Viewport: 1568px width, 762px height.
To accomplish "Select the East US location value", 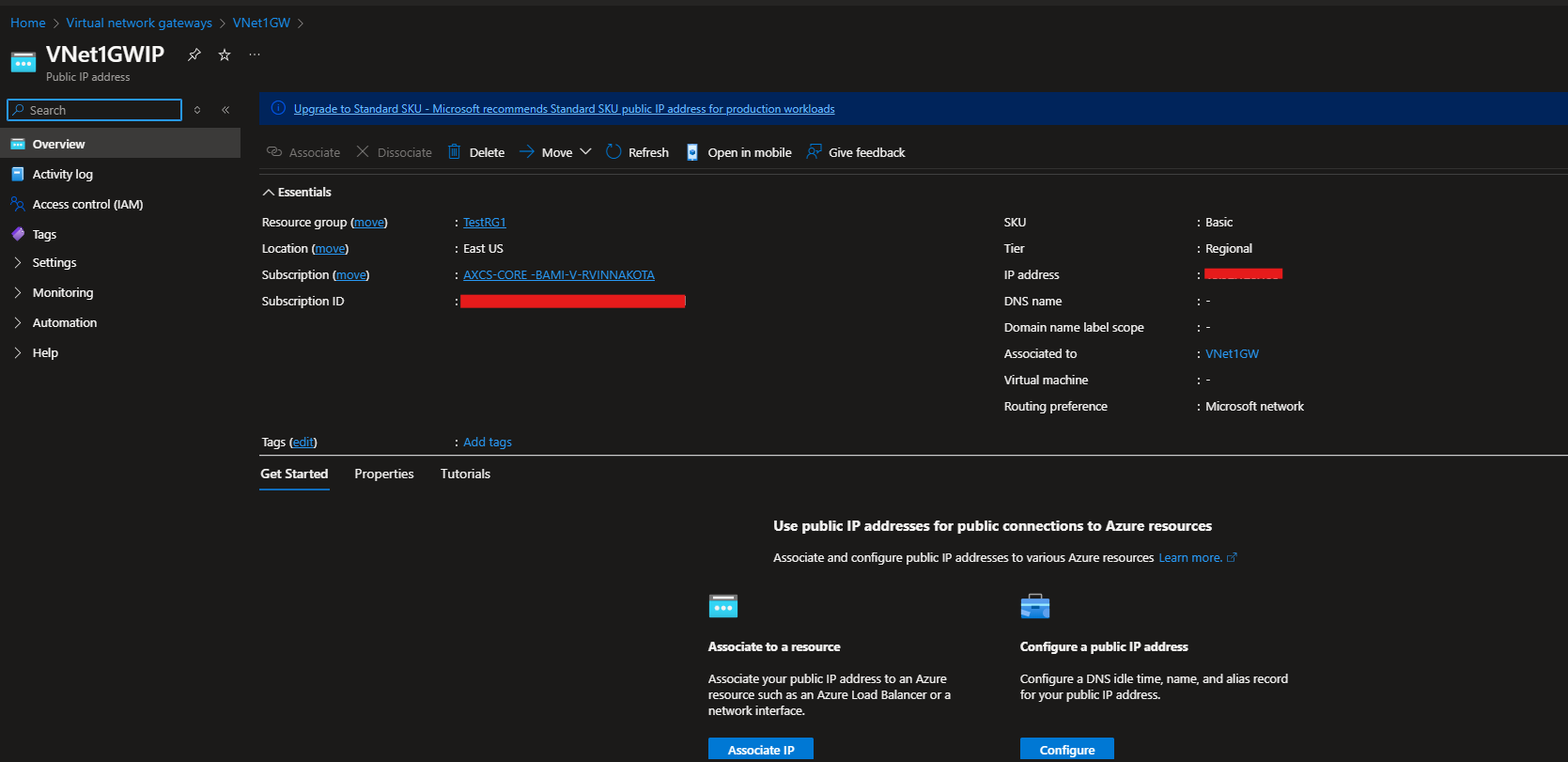I will (483, 249).
